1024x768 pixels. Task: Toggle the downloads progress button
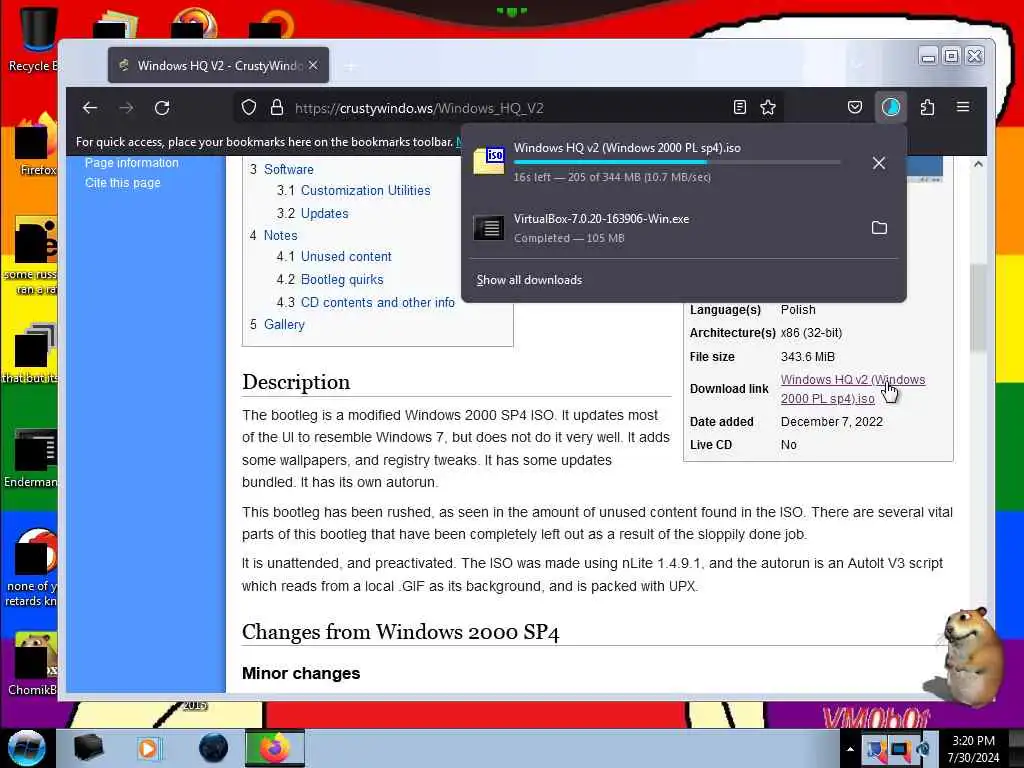(891, 108)
